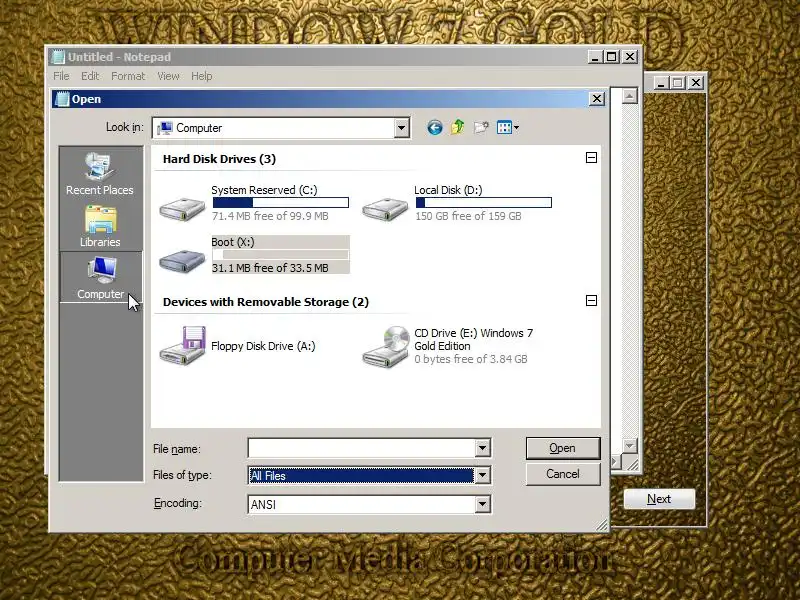Click Notepad's vertical scrollbar up arrow

630,95
